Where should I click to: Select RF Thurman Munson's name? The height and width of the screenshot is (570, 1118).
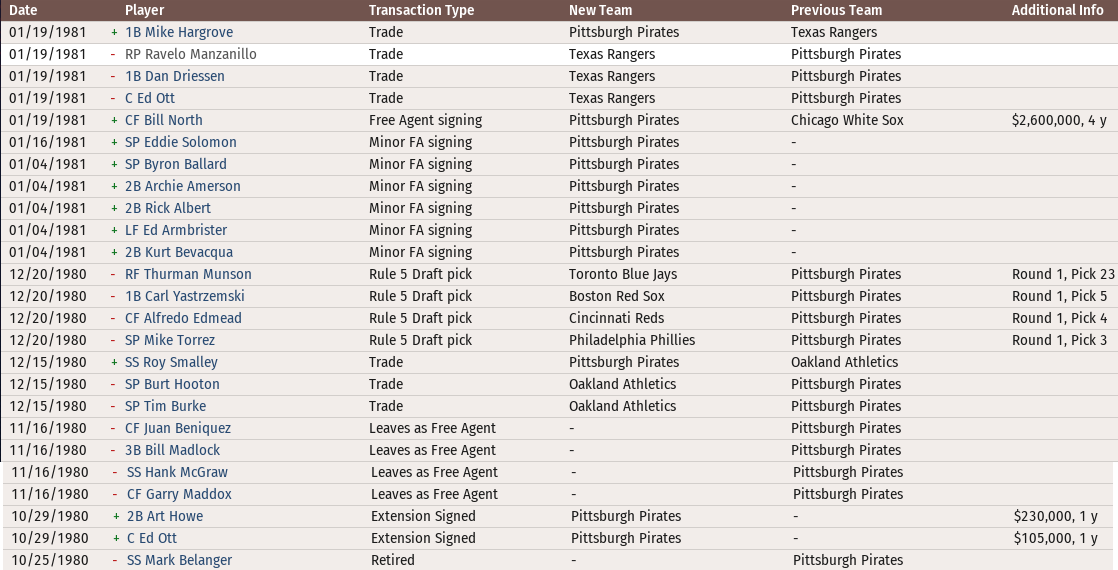[188, 274]
